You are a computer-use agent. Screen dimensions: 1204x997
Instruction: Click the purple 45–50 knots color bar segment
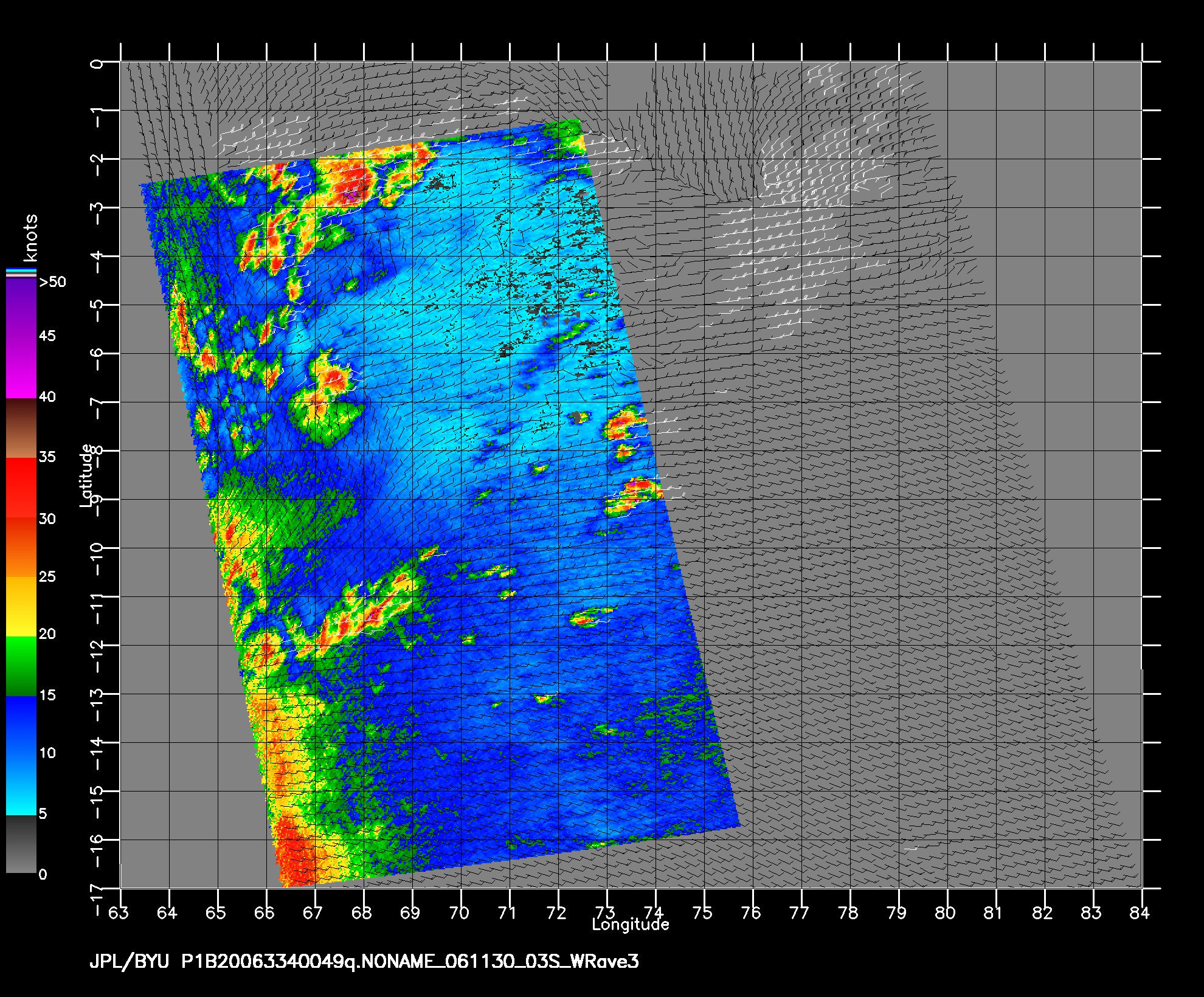(21, 307)
